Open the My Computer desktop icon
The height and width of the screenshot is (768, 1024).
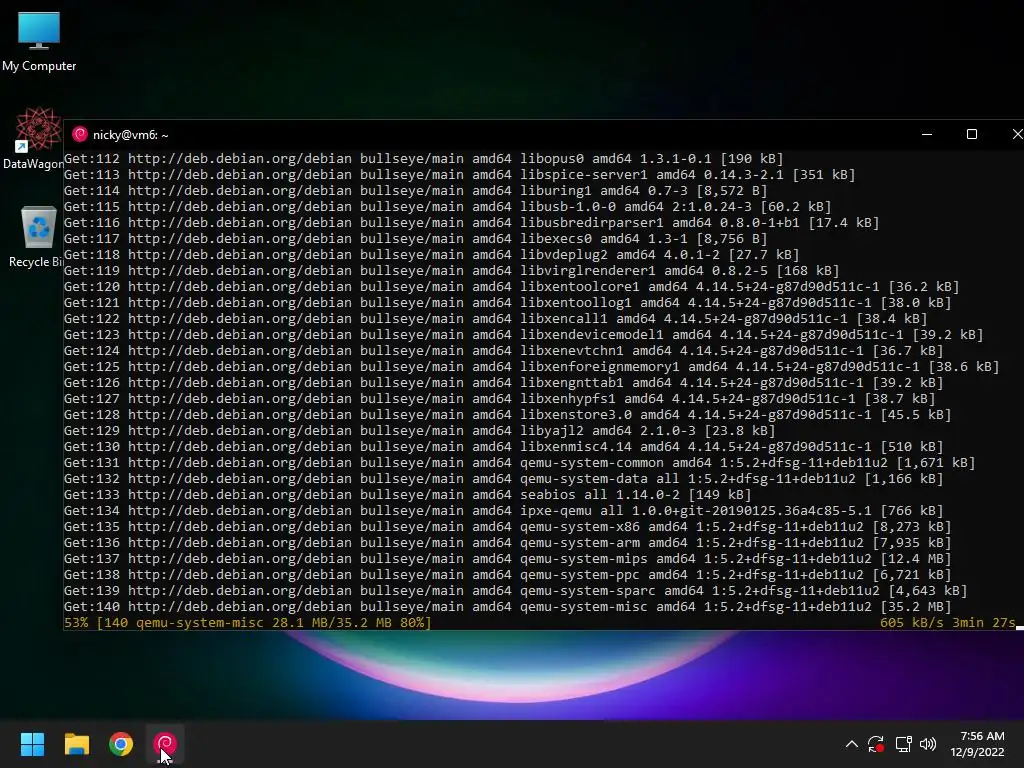click(x=39, y=41)
